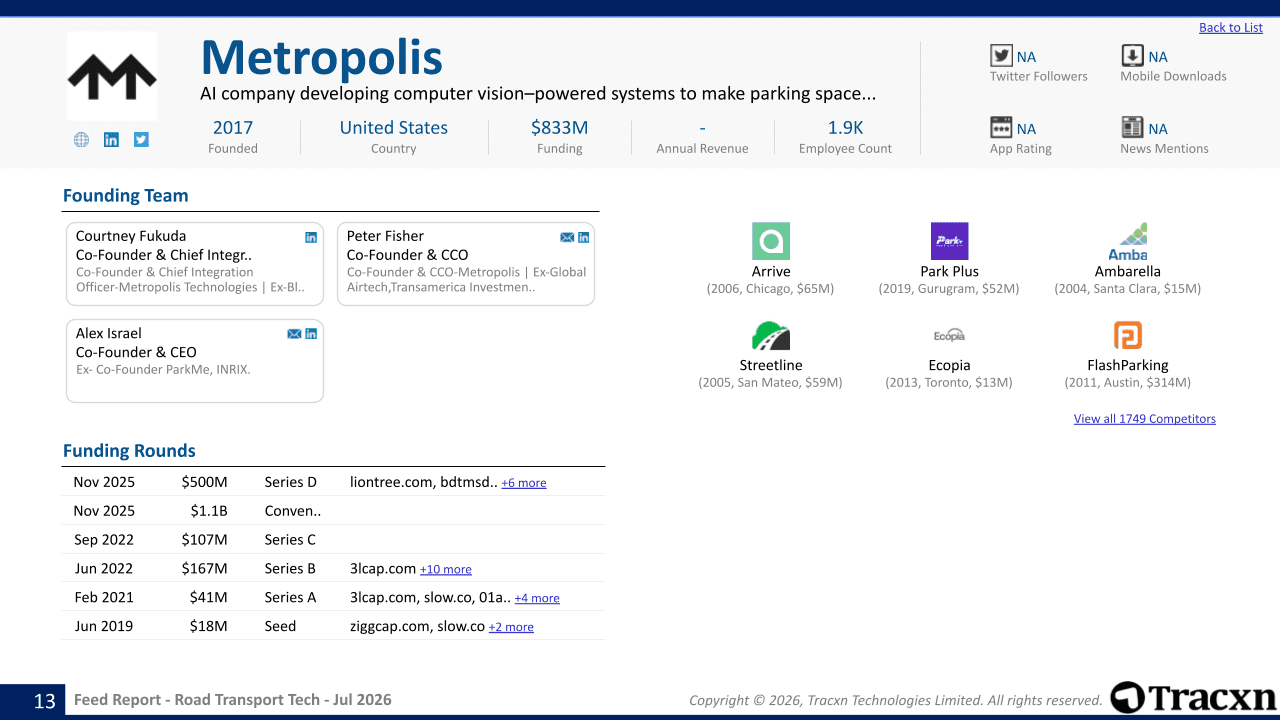Click the Ecopia competitor name

(x=949, y=365)
